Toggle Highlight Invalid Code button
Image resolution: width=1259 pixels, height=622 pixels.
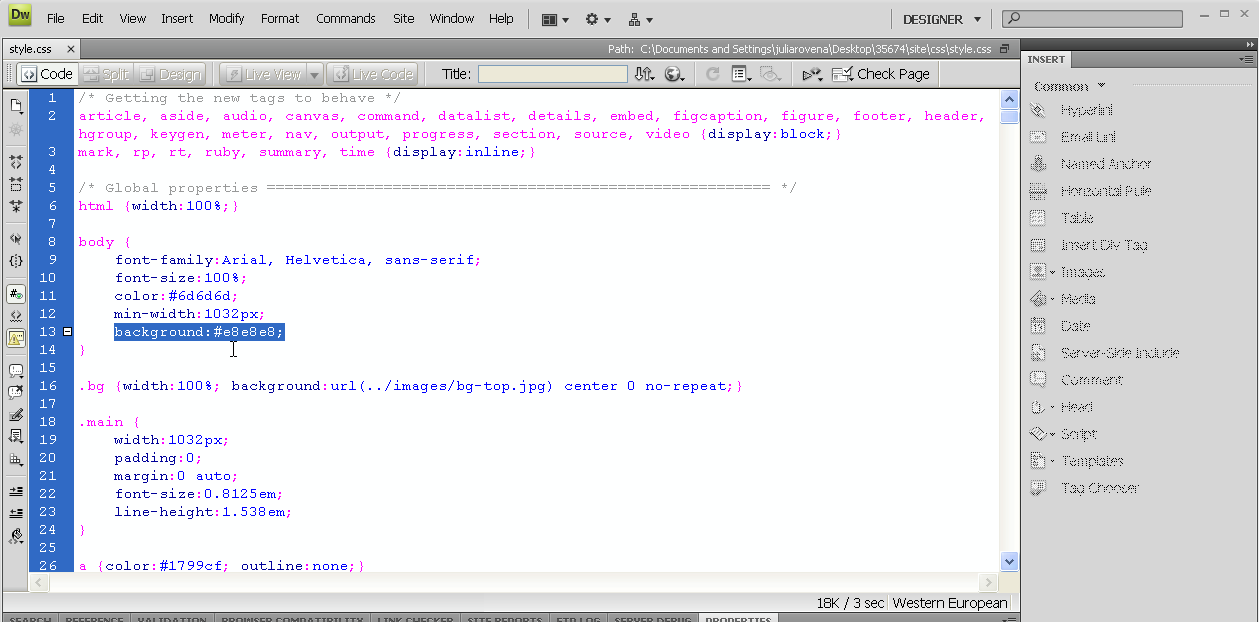pos(16,316)
